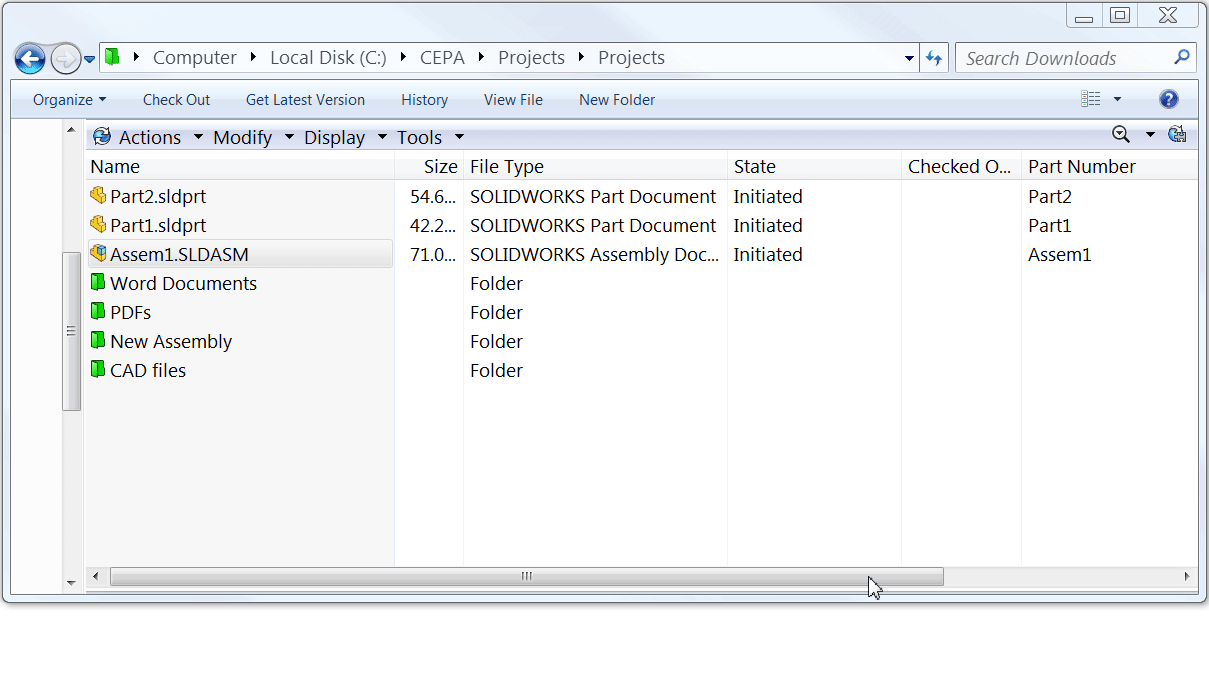Refresh the folder view with refresh button
This screenshot has width=1209, height=687.
[x=934, y=58]
